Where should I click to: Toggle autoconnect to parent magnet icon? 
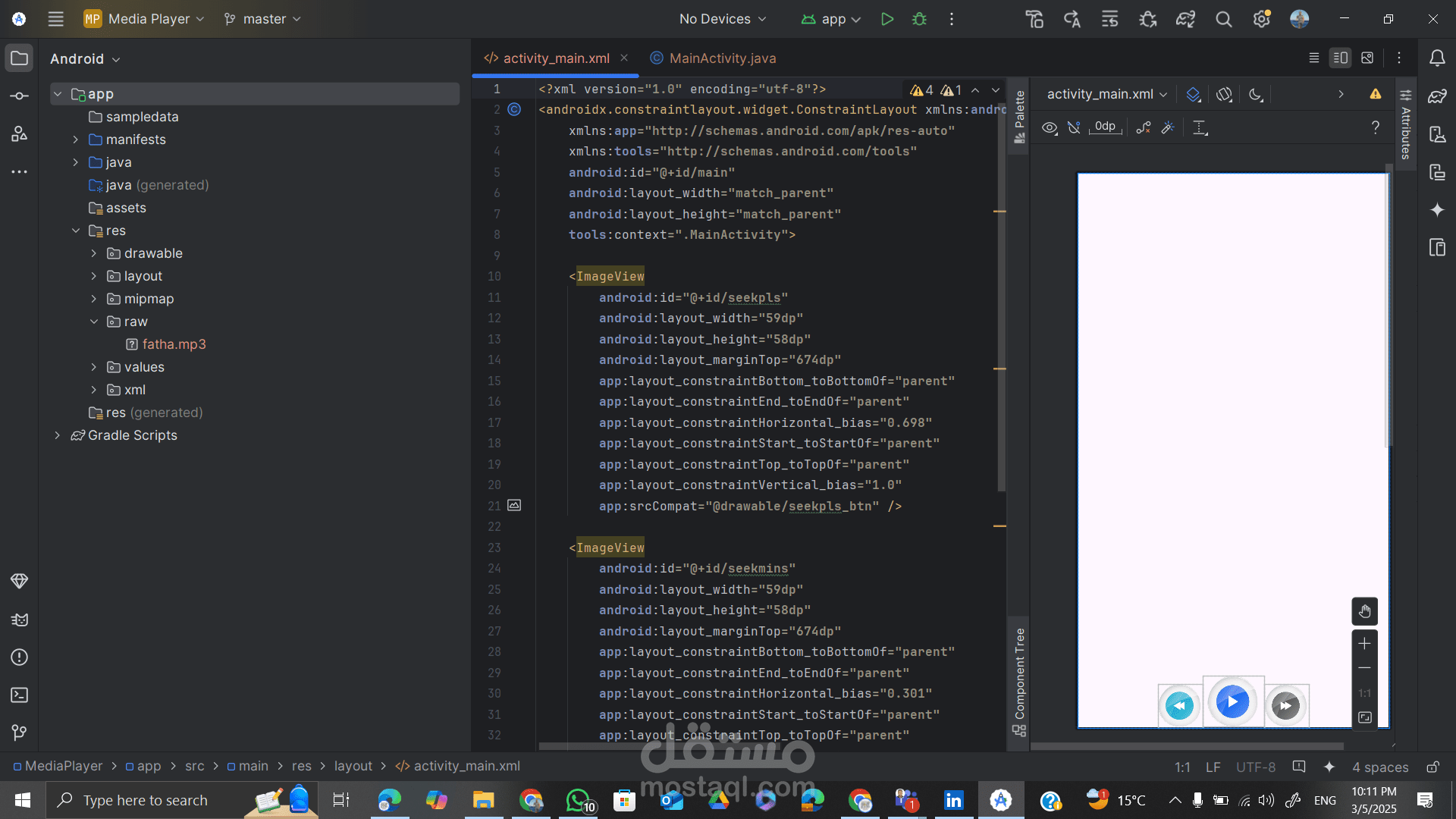1074,127
